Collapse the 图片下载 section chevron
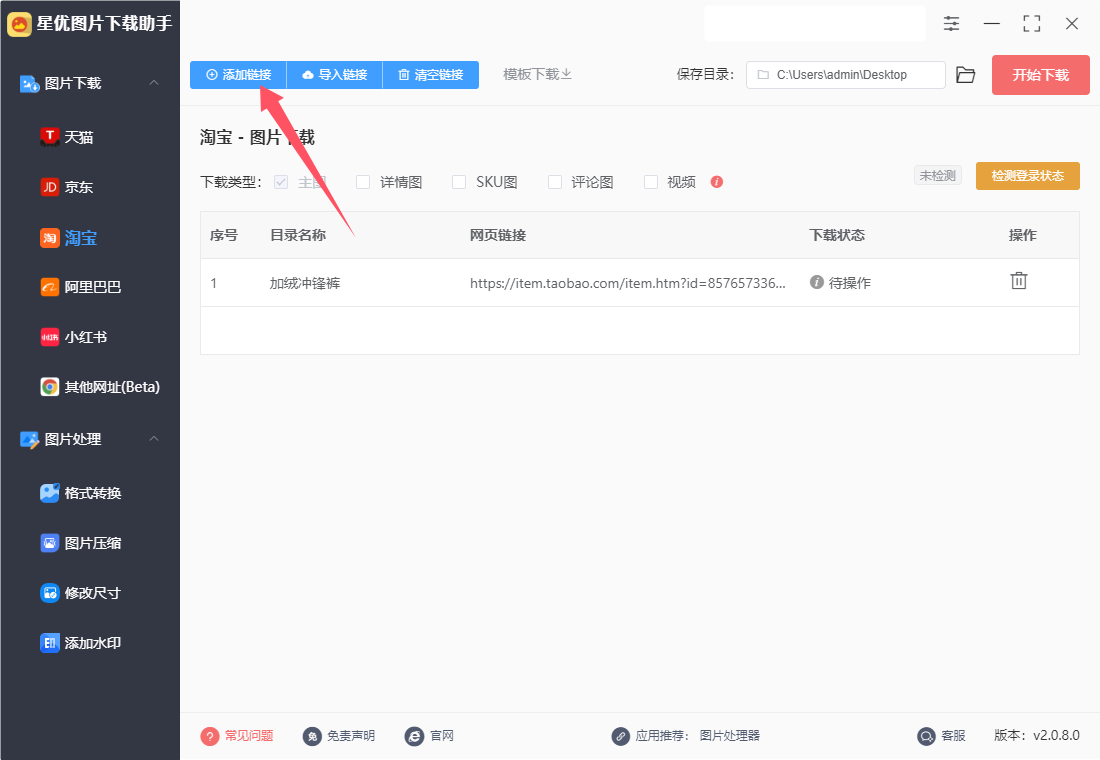 point(154,83)
